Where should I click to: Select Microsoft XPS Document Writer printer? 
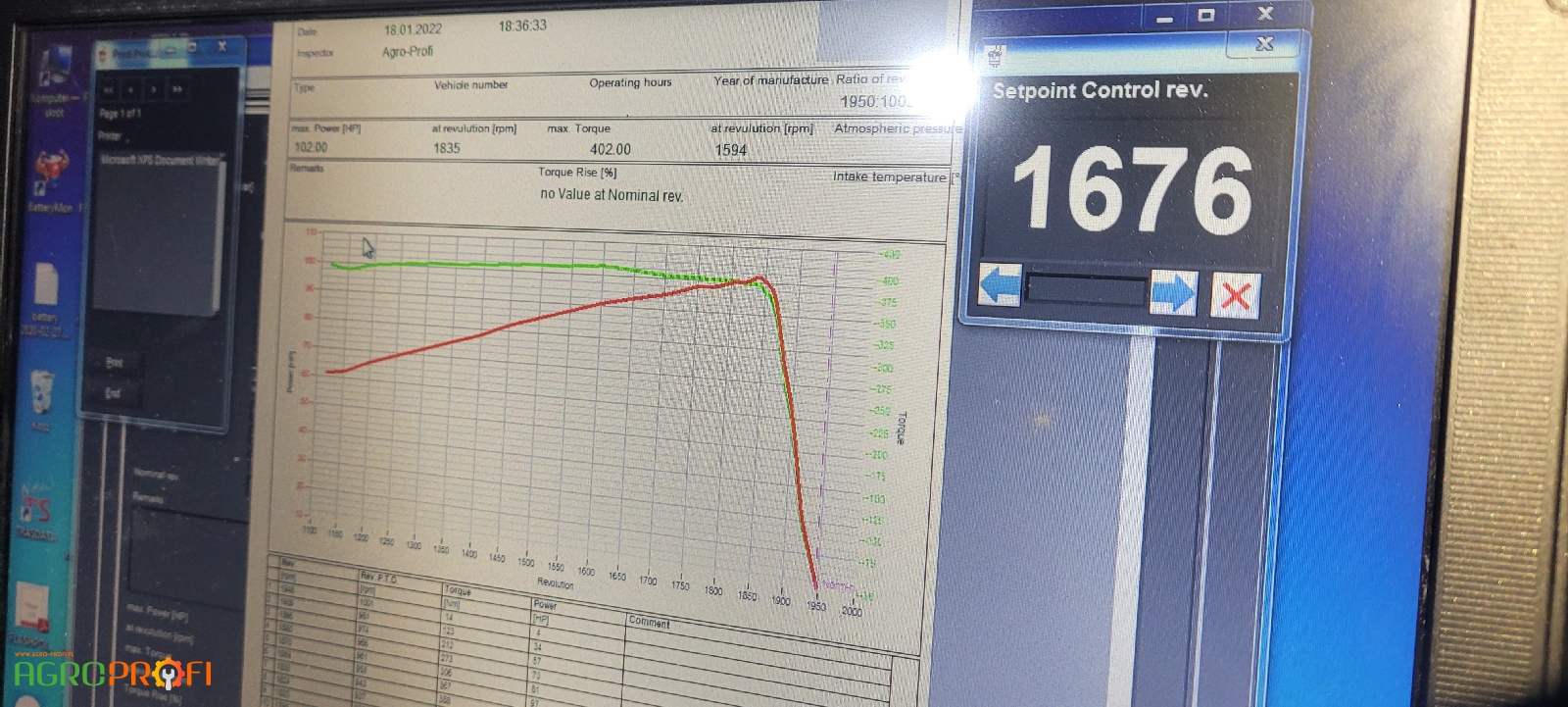pyautogui.click(x=162, y=160)
